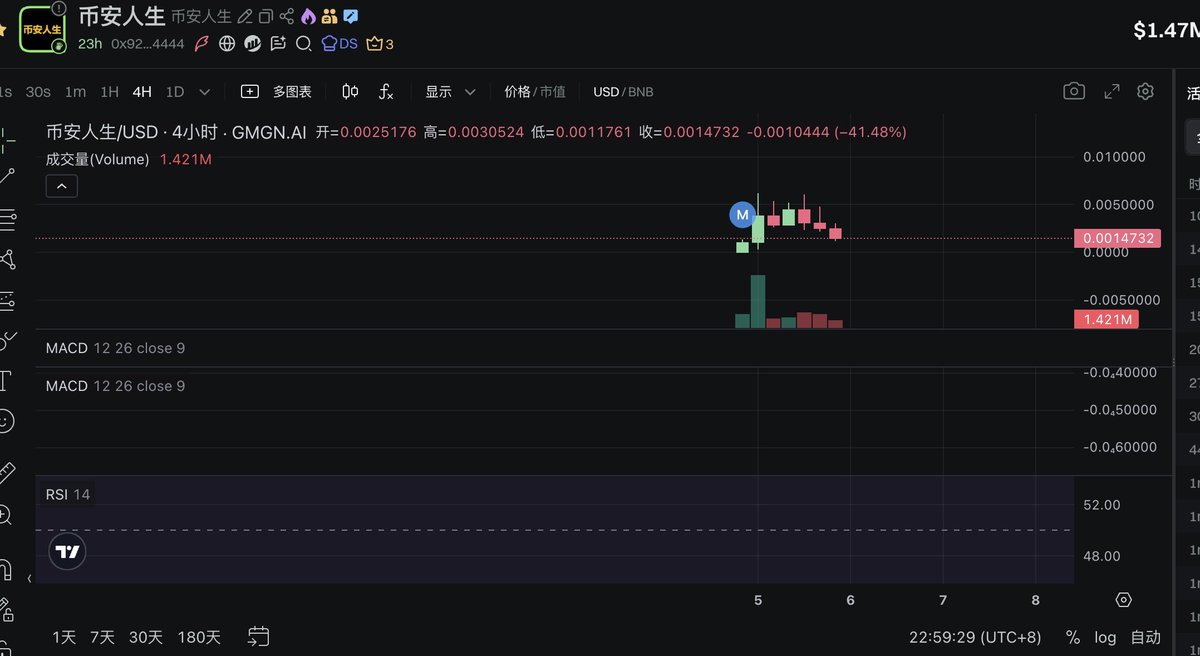Toggle 自动 auto scale
1200x656 pixels.
(x=1145, y=637)
